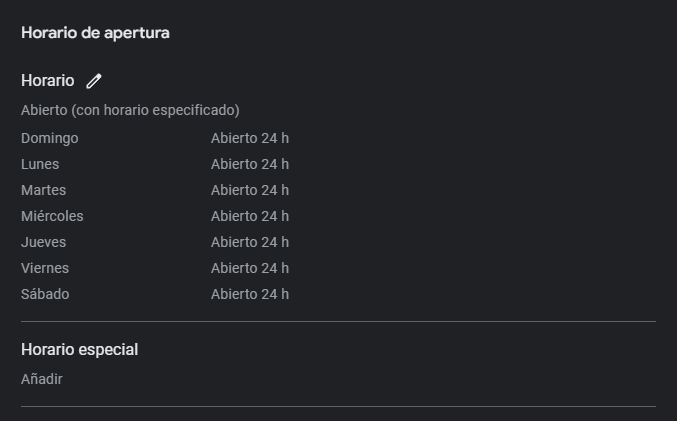Select the Sábado row label
The image size is (677, 421).
click(45, 294)
